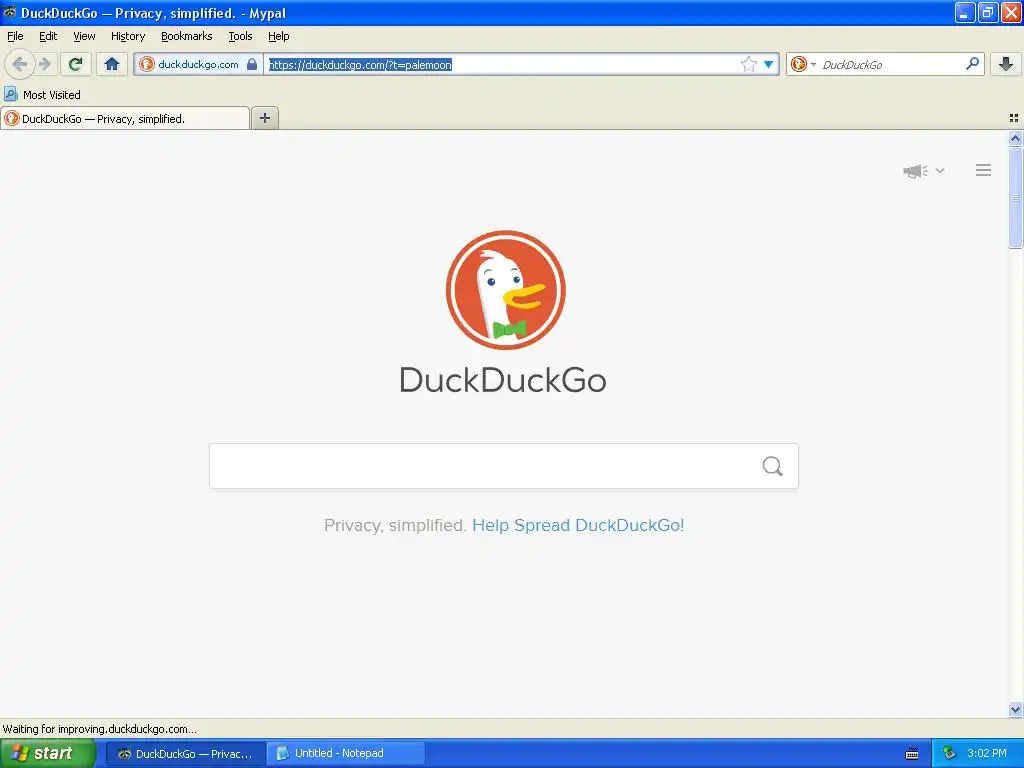The image size is (1024, 768).
Task: Click the page search magnifier button
Action: pyautogui.click(x=773, y=466)
